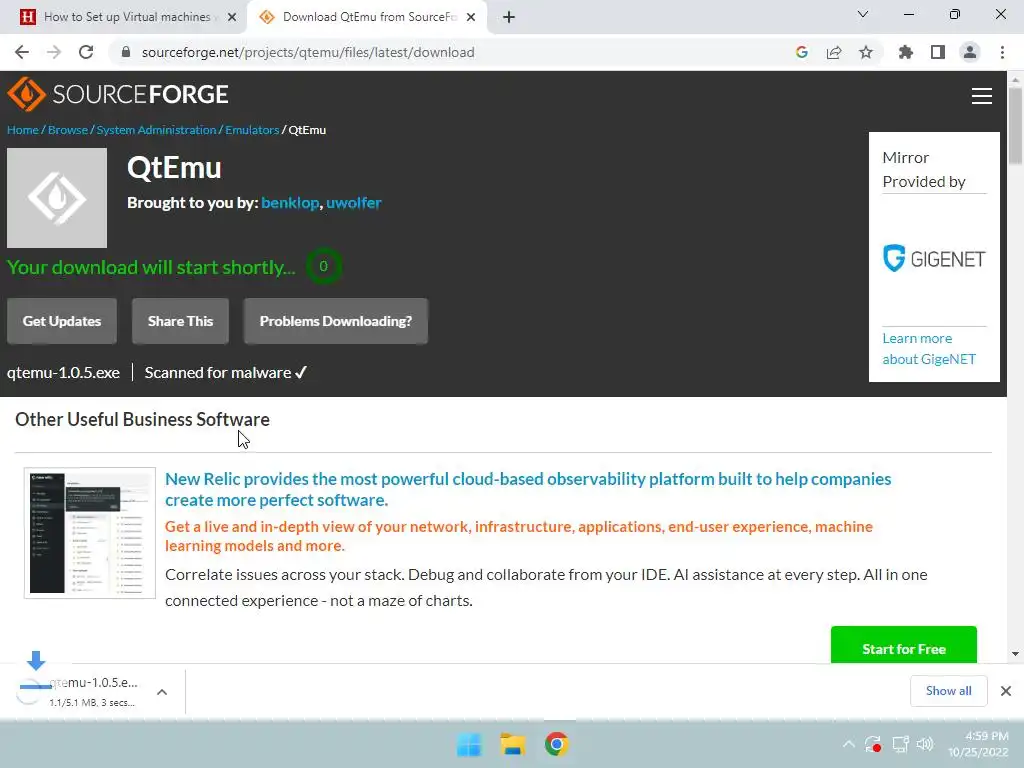The width and height of the screenshot is (1024, 768).
Task: Click the download countdown circle
Action: tap(323, 266)
